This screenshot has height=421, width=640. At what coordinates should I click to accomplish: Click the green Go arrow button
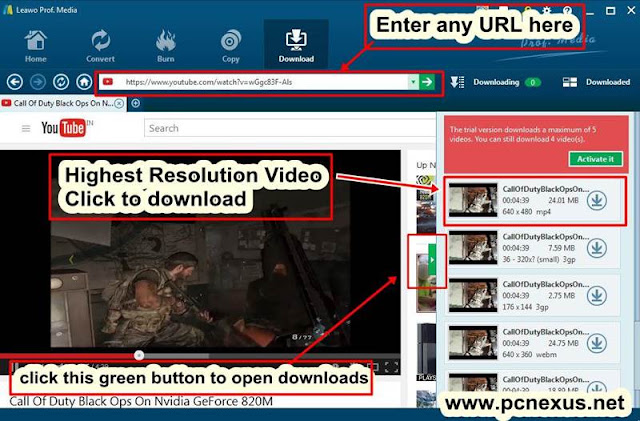427,82
